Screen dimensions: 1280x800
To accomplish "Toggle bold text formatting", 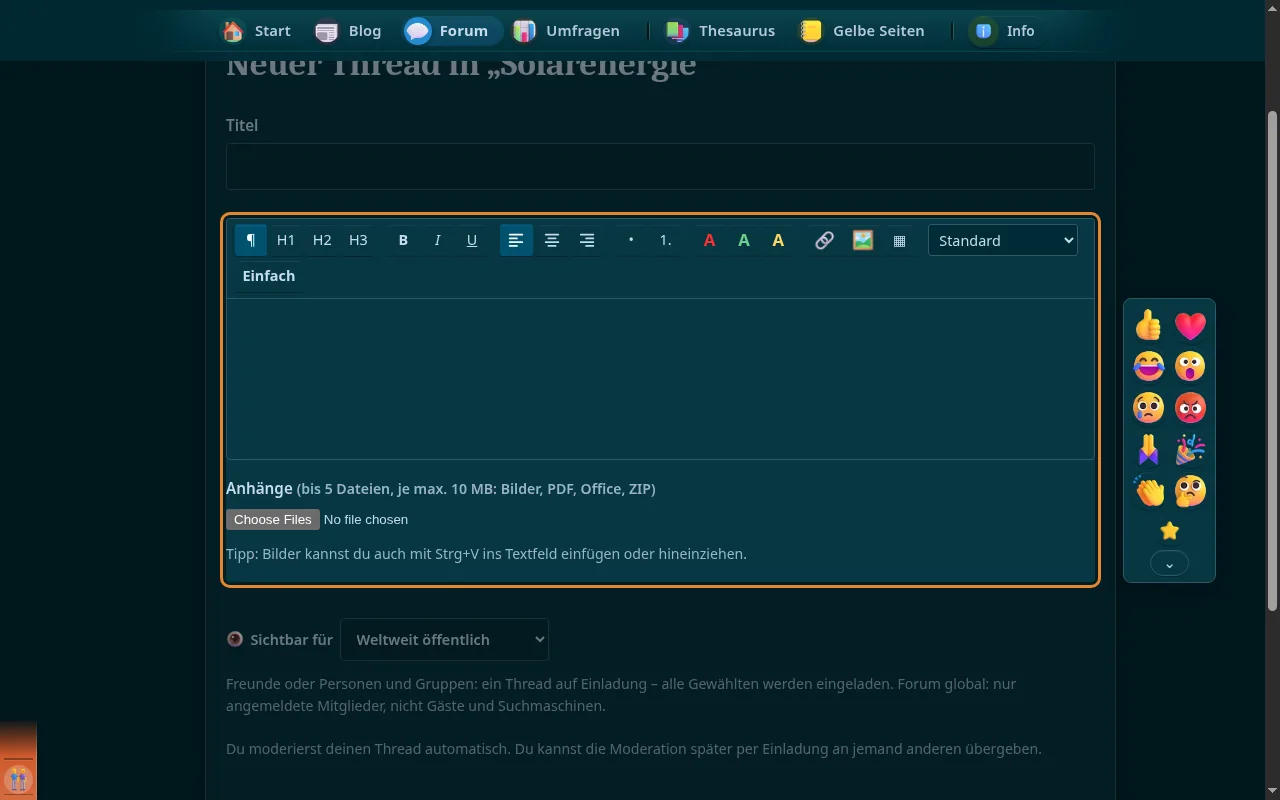I will coord(403,240).
